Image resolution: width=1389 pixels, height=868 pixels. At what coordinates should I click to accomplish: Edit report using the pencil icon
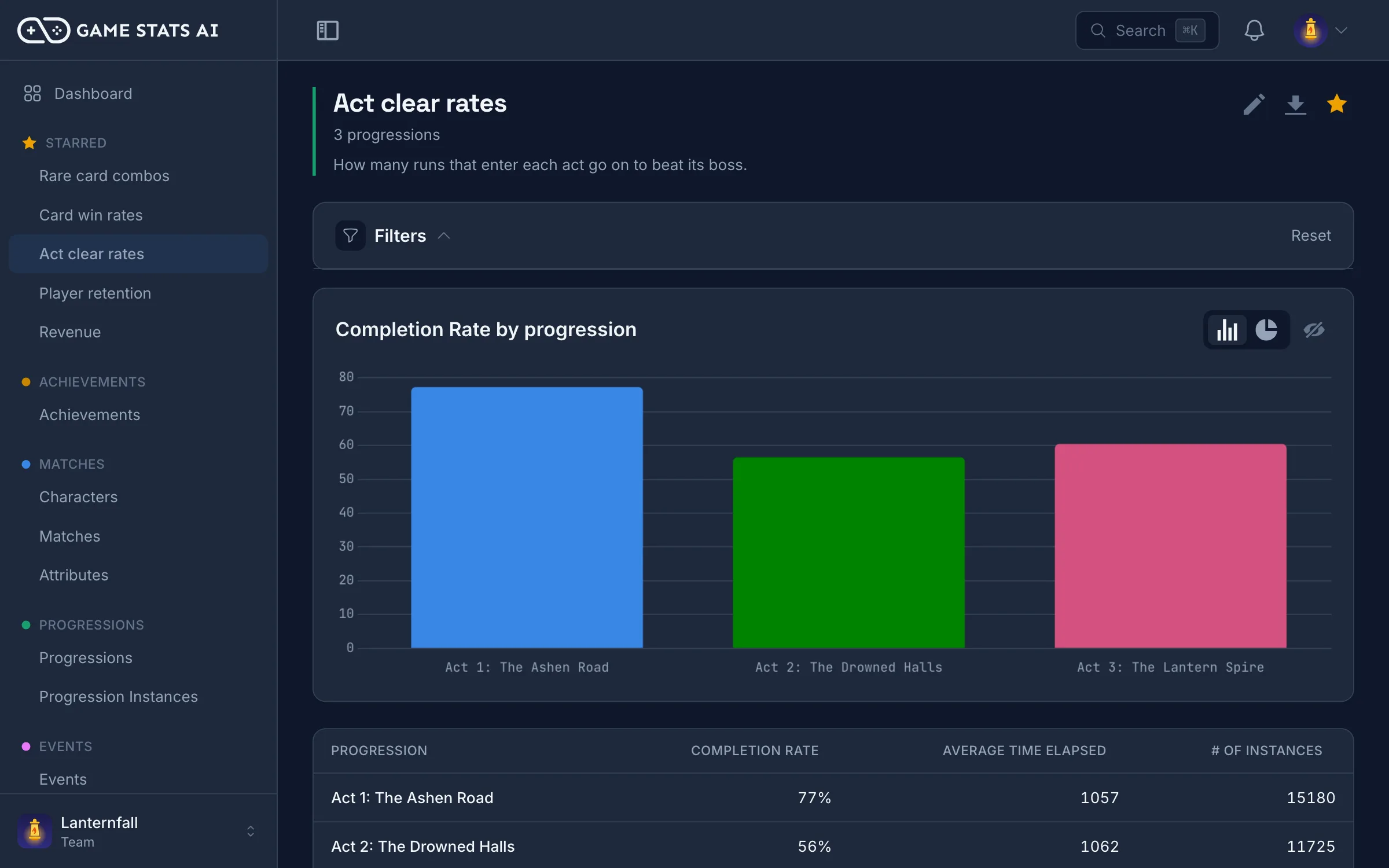[x=1254, y=105]
